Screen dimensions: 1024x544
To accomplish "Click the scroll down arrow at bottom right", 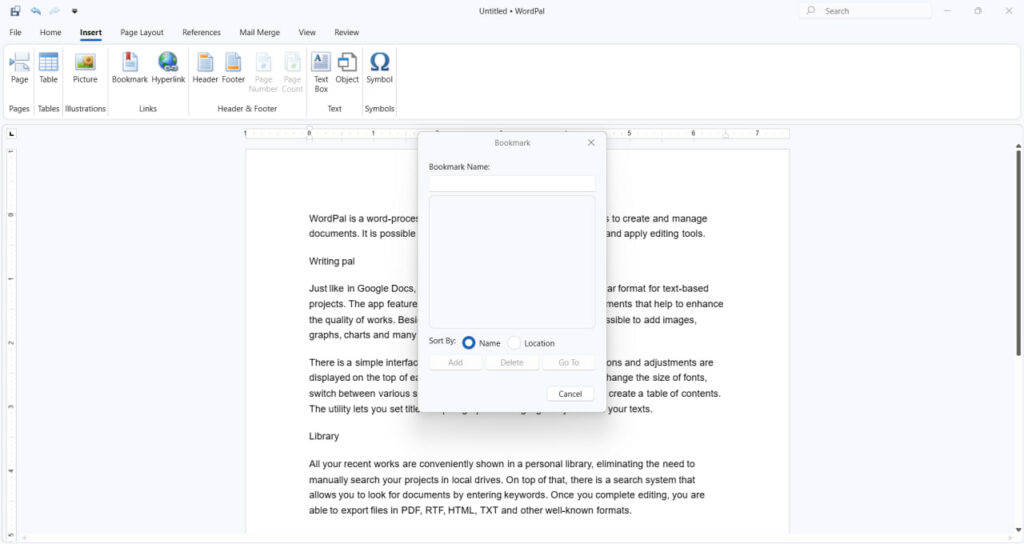I will (x=1018, y=530).
